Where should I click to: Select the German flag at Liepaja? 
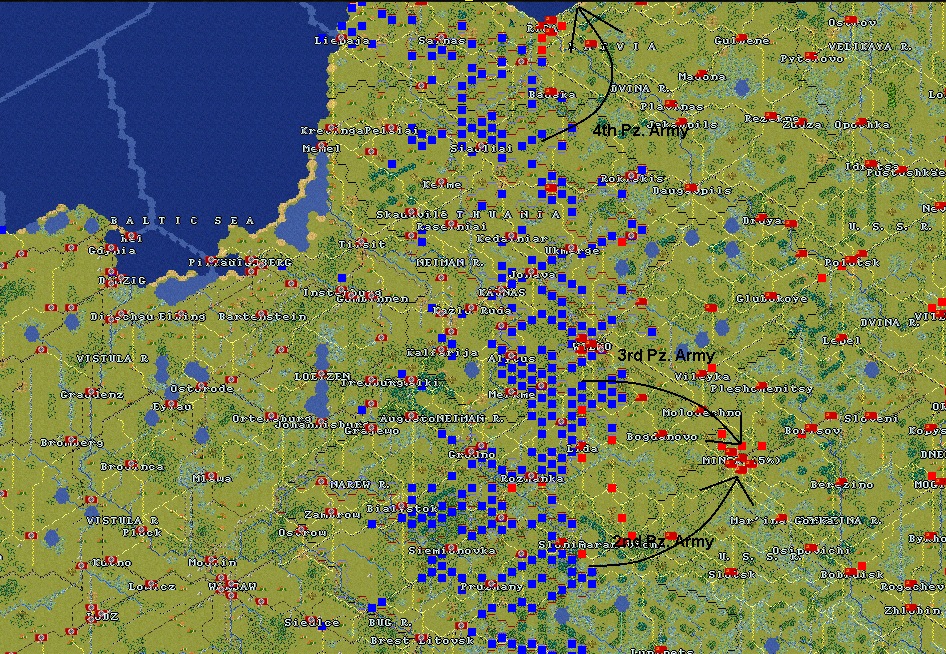[341, 38]
